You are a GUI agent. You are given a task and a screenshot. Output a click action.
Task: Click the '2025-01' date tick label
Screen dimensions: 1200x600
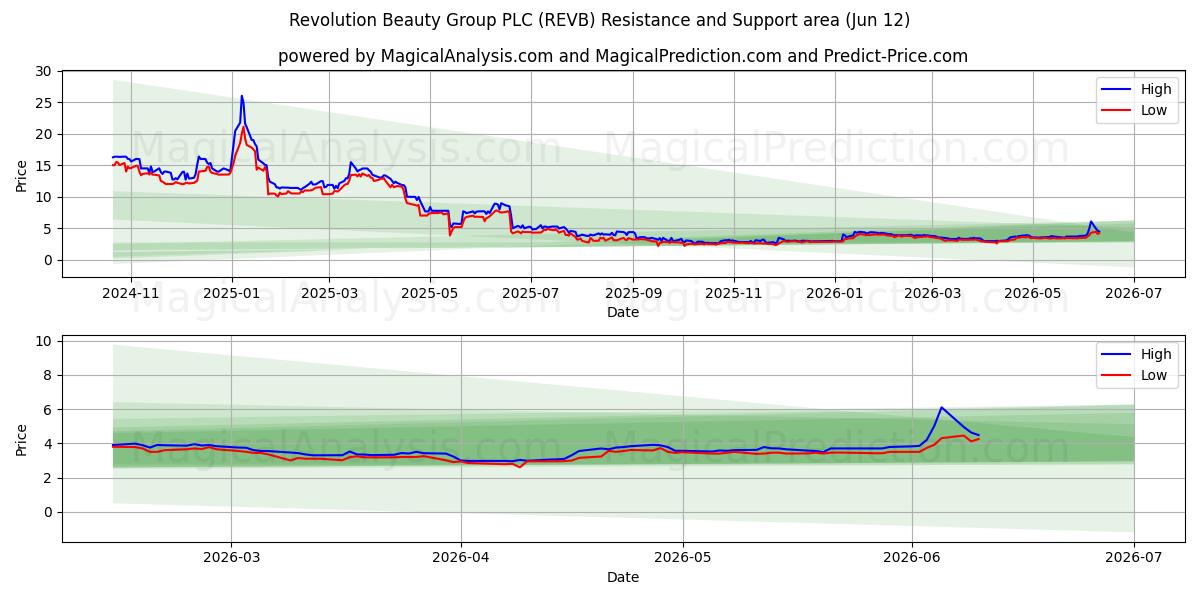tap(231, 294)
